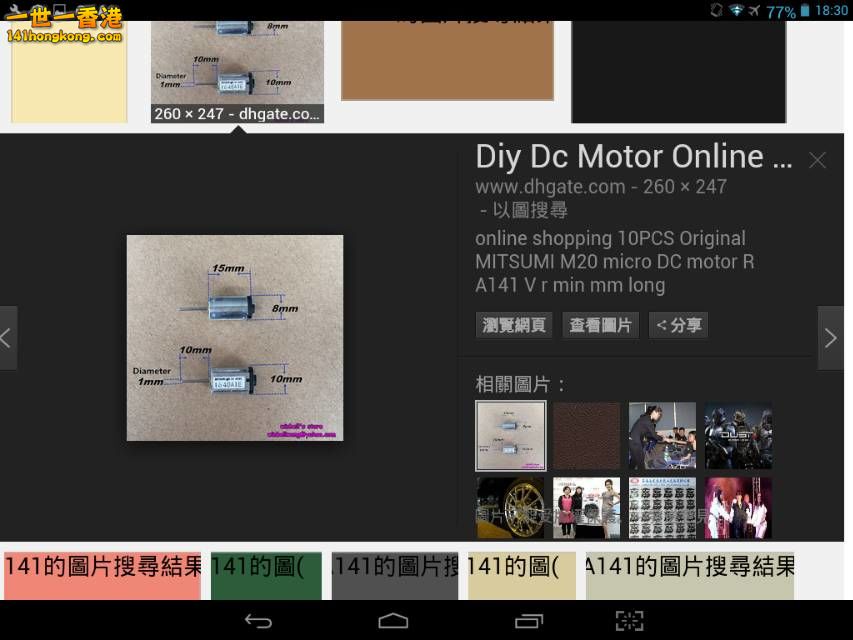
Task: Select the stage performers related thumbnail
Action: (x=738, y=508)
